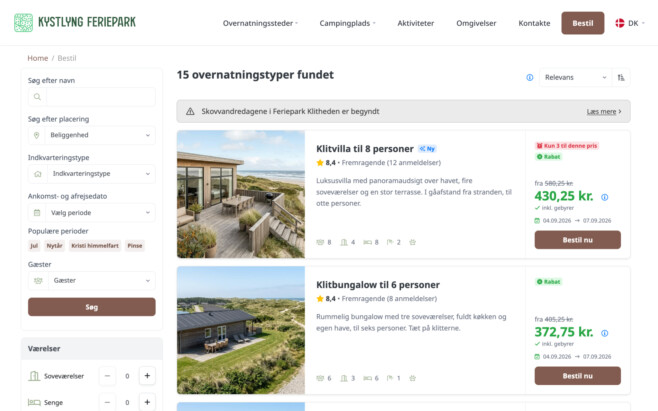Click the Kun 3 til denne pris badge
Image resolution: width=658 pixels, height=411 pixels.
coord(567,146)
